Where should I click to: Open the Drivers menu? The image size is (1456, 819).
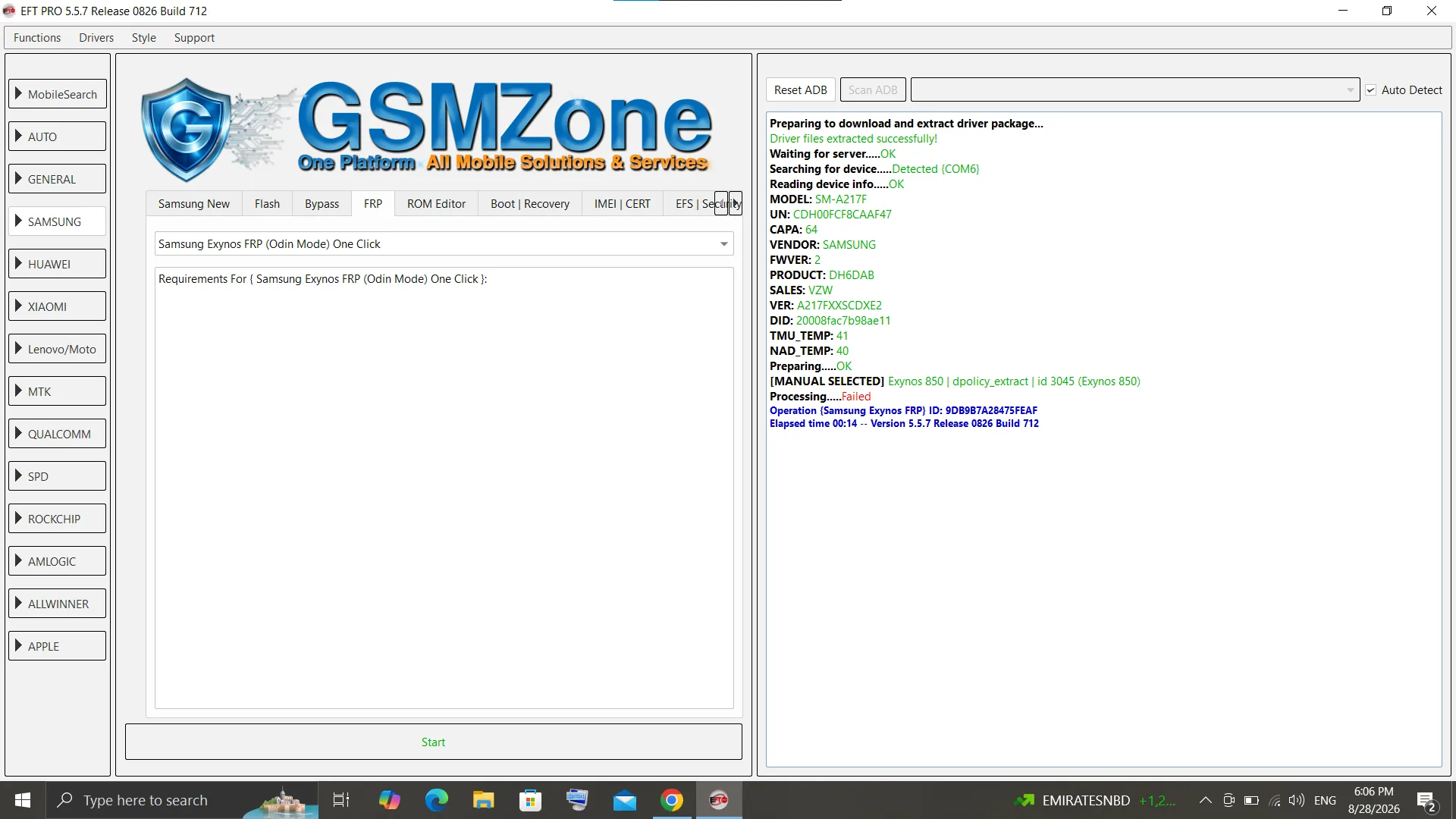pyautogui.click(x=96, y=38)
